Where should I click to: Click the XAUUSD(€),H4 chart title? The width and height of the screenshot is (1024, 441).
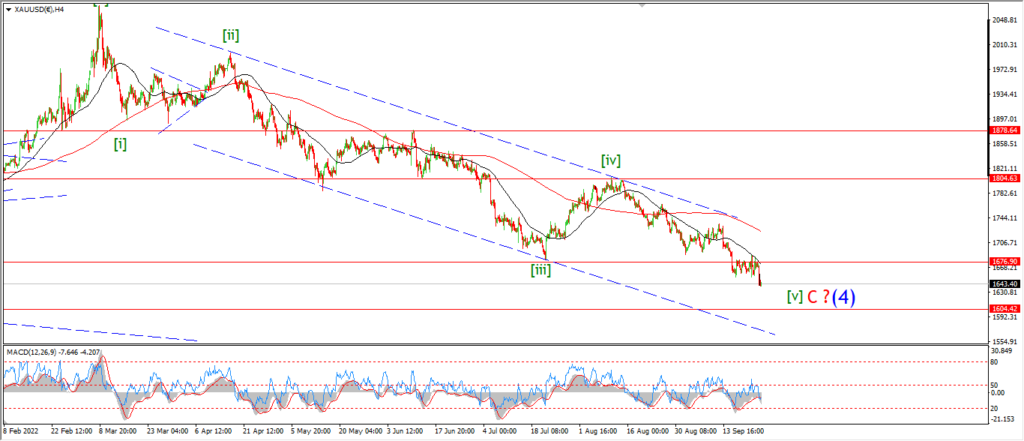pos(41,10)
